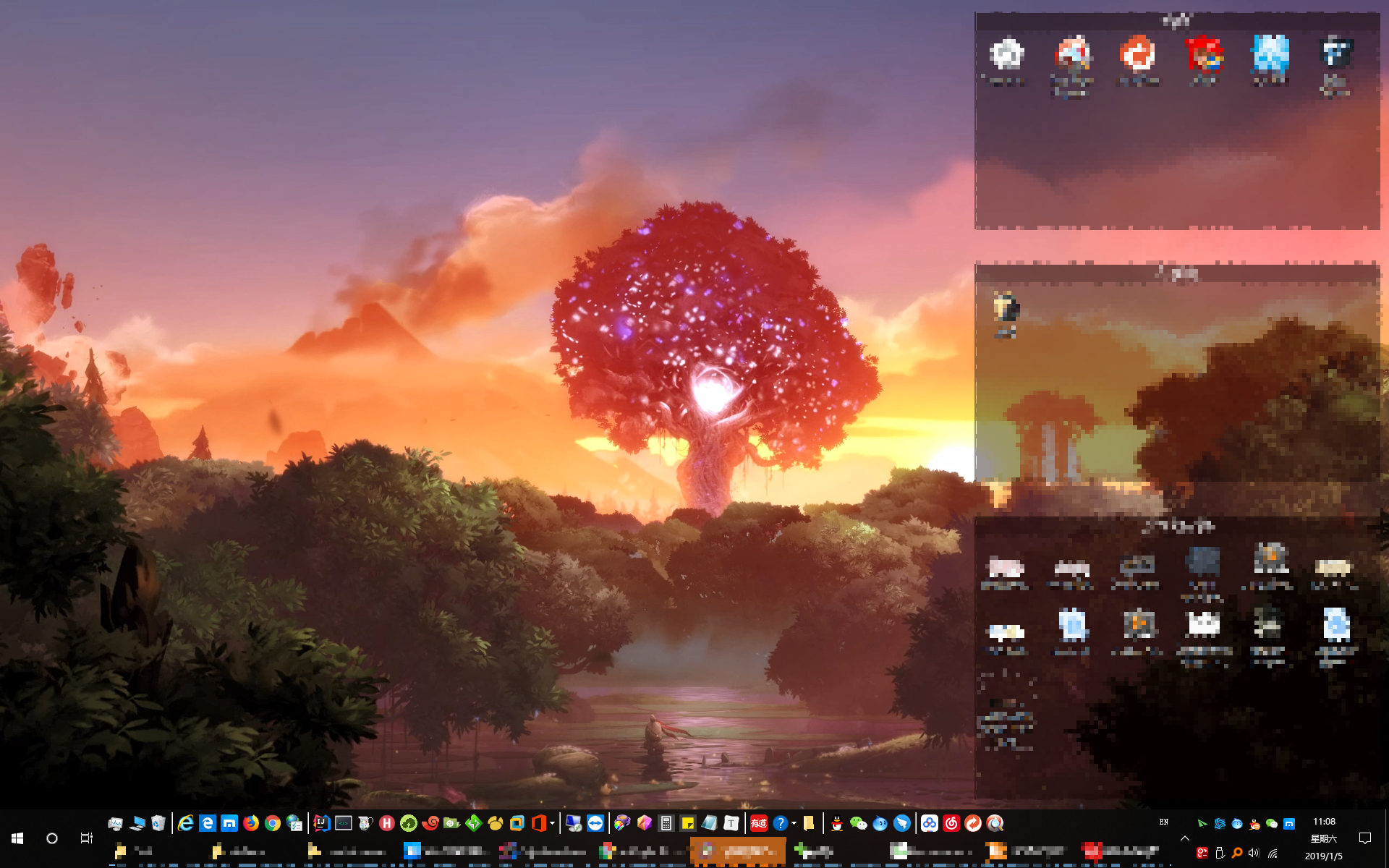Screen dimensions: 1389x868
Task: Open the volume speaker control in tray
Action: 1254,854
